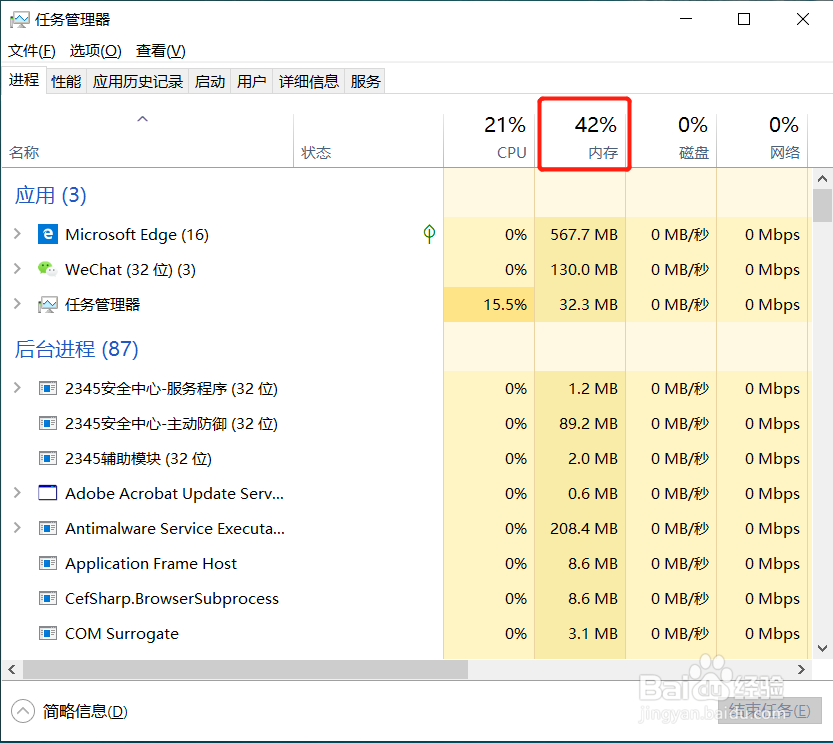Select the CefSharp.BrowserSubprocess row
The width and height of the screenshot is (833, 743).
[407, 599]
